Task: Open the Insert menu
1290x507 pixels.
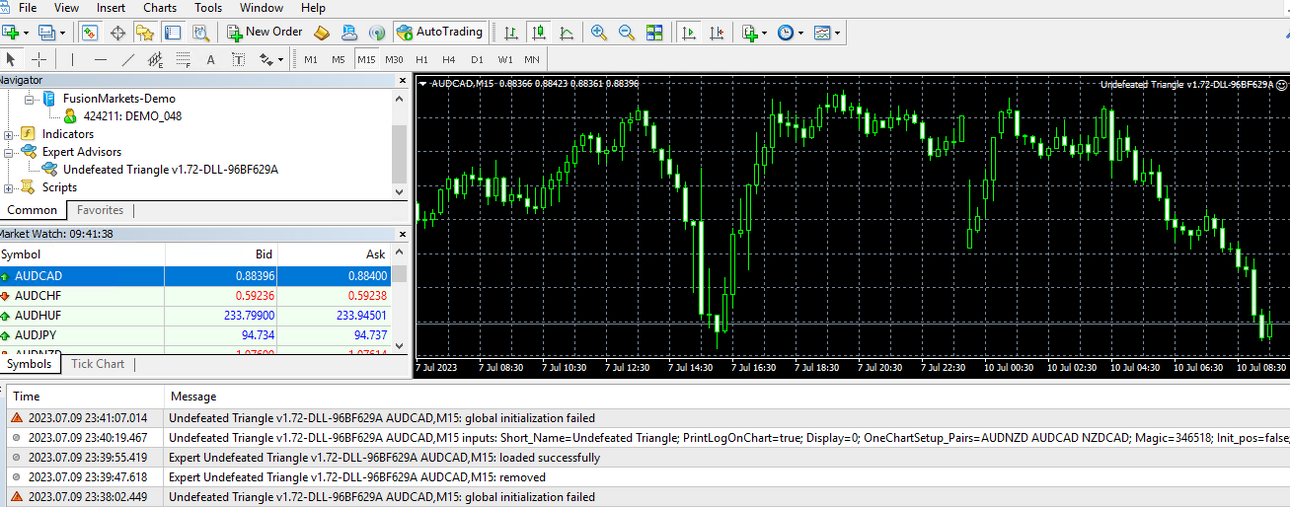Action: [111, 8]
